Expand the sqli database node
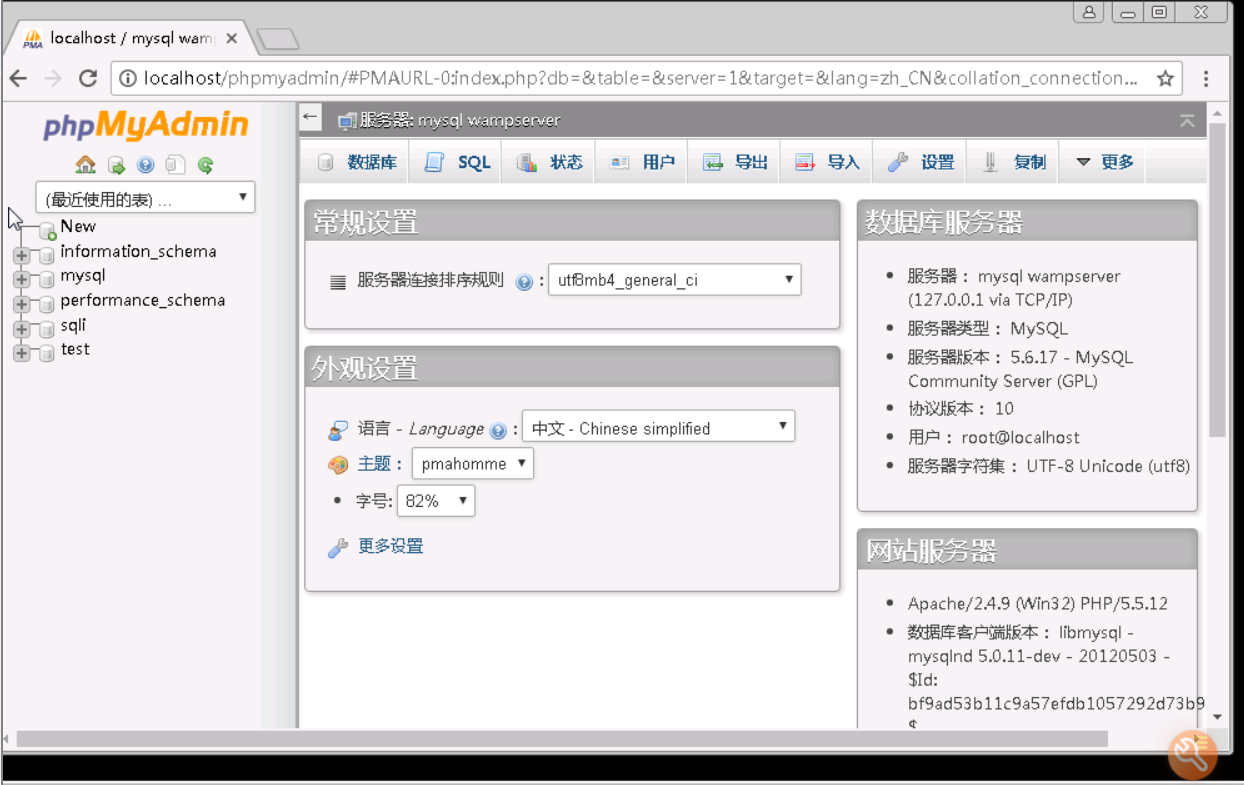The height and width of the screenshot is (785, 1244). click(22, 328)
